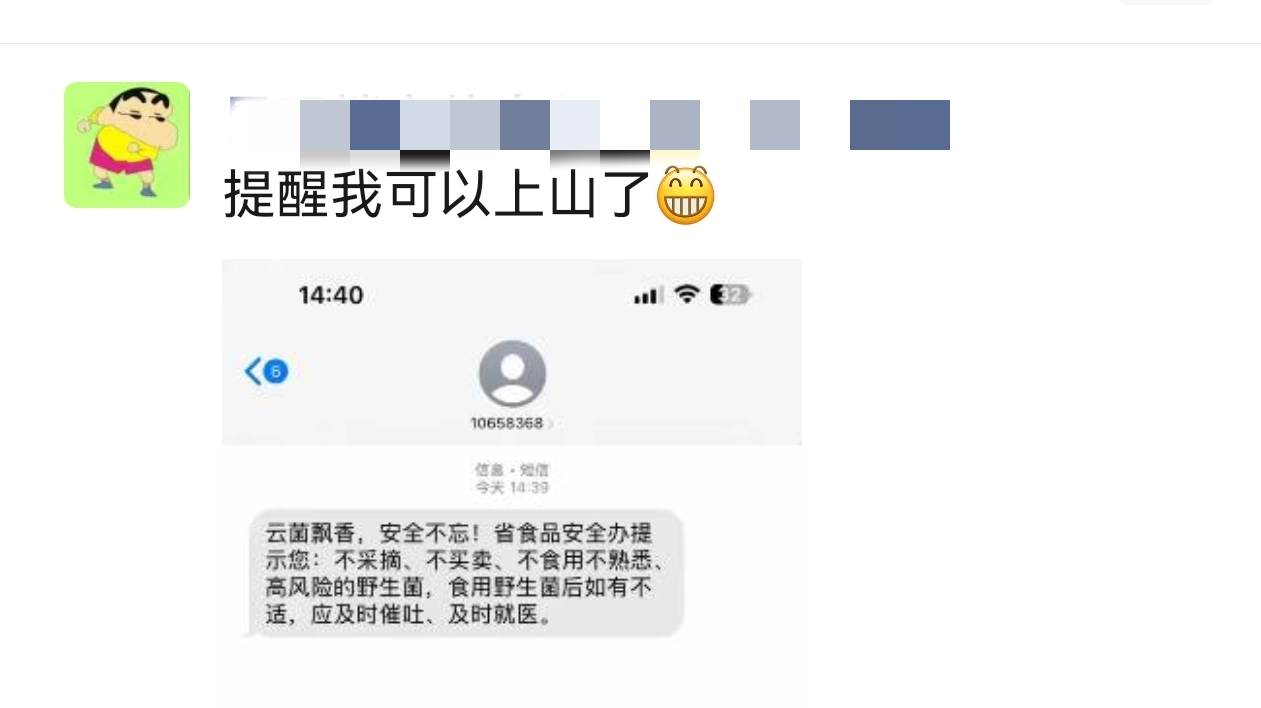The width and height of the screenshot is (1261, 708).
Task: Click the blue unread badge showing 6
Action: coord(276,372)
